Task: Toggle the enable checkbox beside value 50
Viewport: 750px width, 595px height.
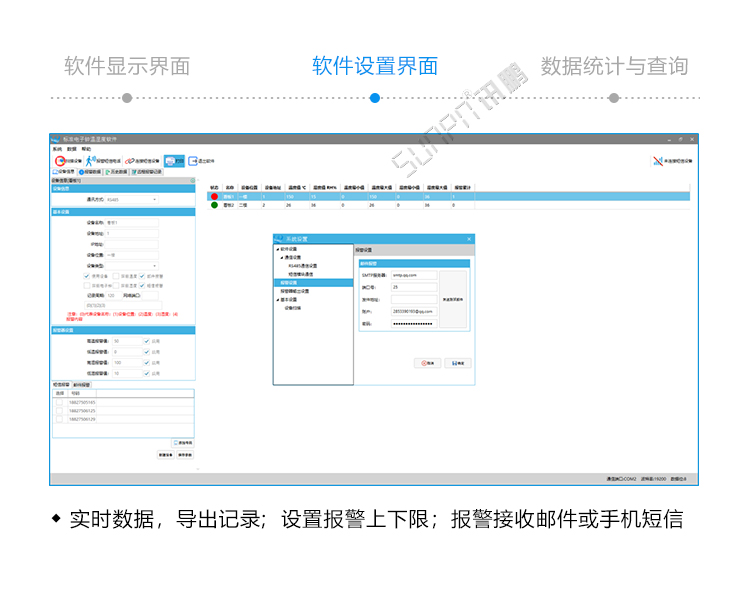Action: [x=146, y=341]
